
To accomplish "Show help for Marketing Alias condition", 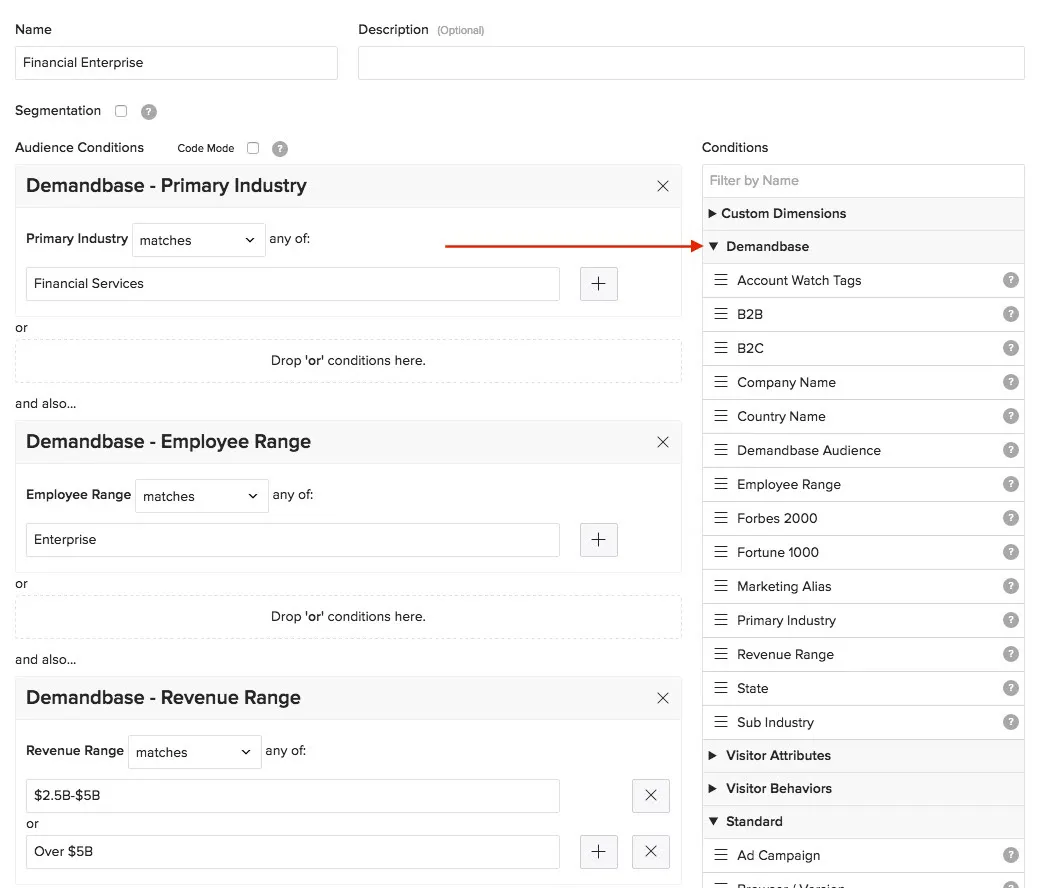I will (1010, 586).
